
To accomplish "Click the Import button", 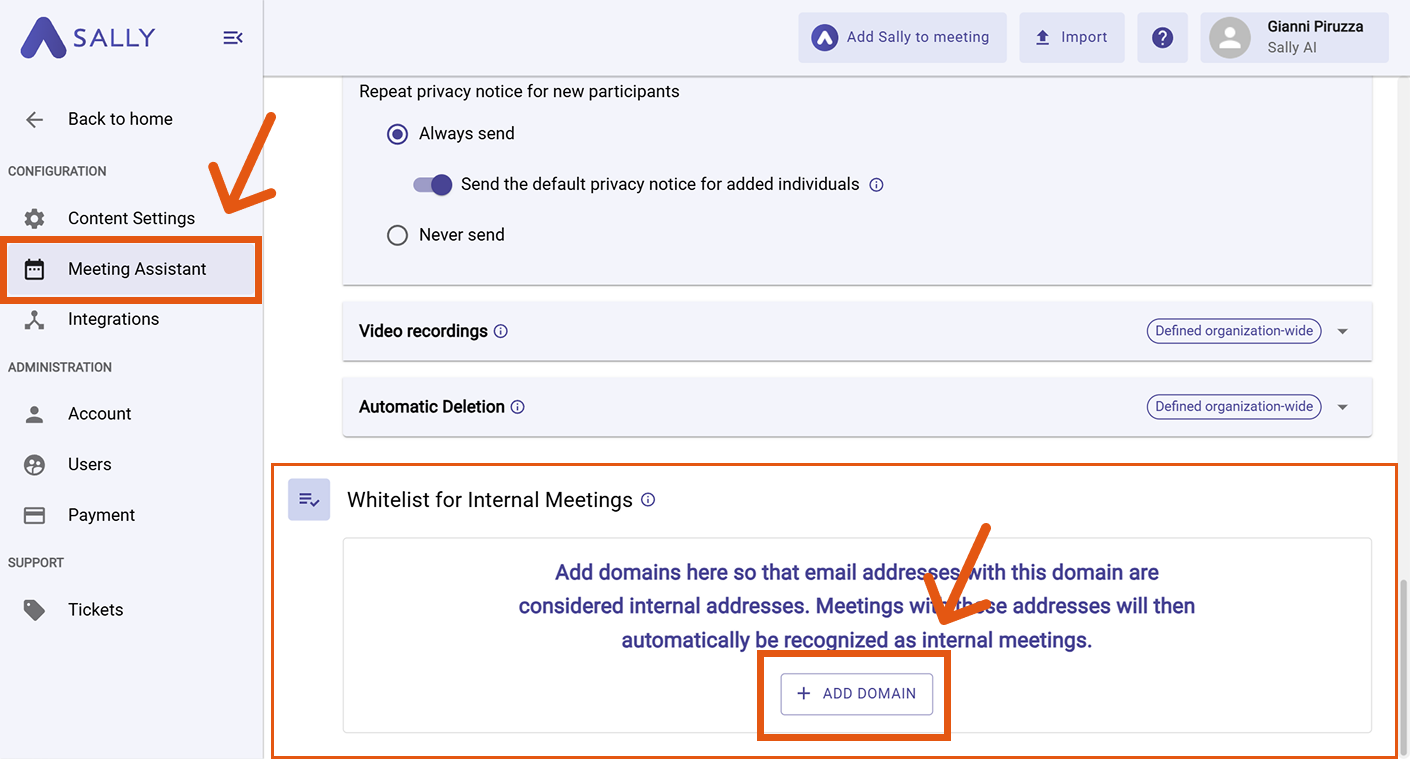I will [x=1071, y=38].
